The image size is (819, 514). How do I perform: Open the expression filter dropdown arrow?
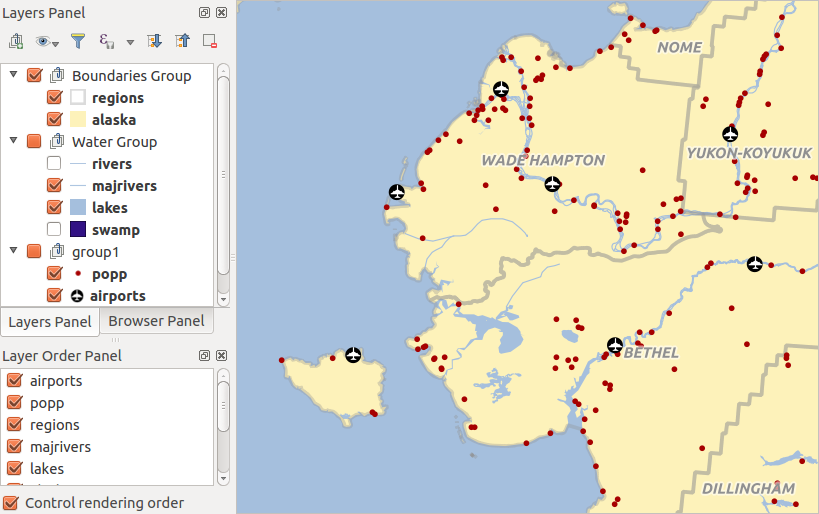point(130,42)
